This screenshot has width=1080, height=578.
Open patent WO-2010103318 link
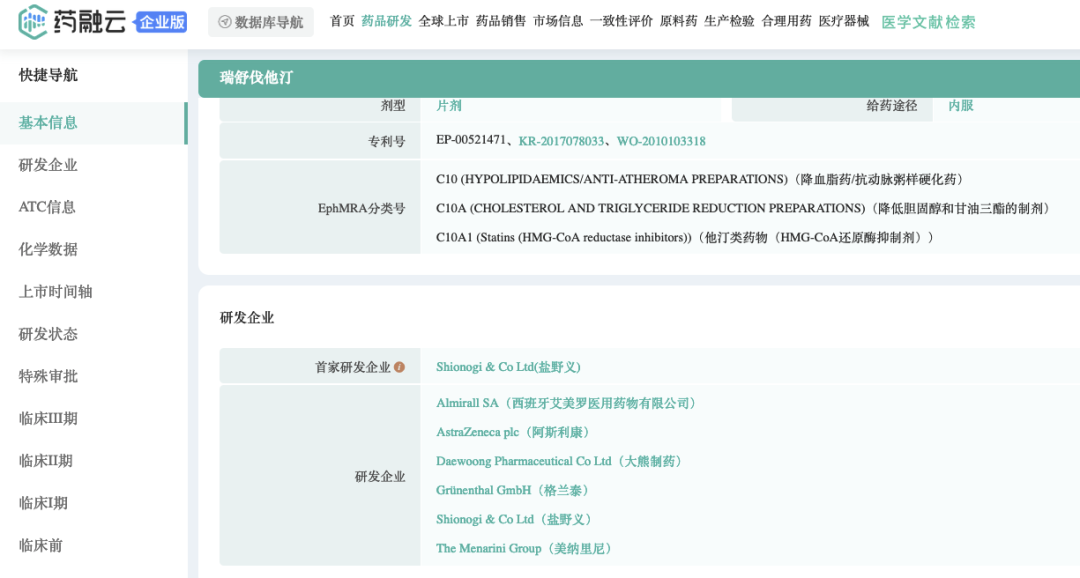(661, 141)
